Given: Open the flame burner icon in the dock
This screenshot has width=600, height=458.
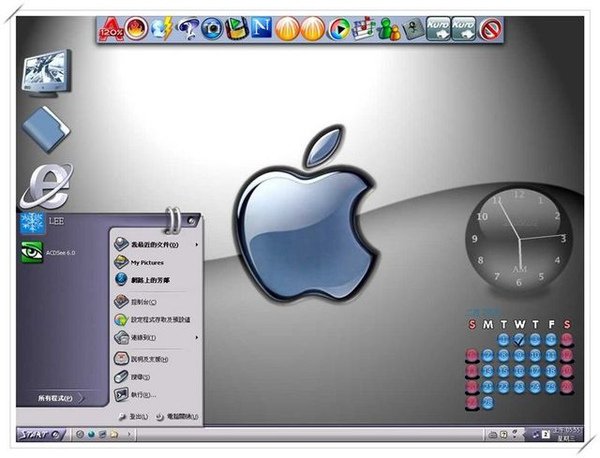Looking at the screenshot, I should (x=136, y=28).
